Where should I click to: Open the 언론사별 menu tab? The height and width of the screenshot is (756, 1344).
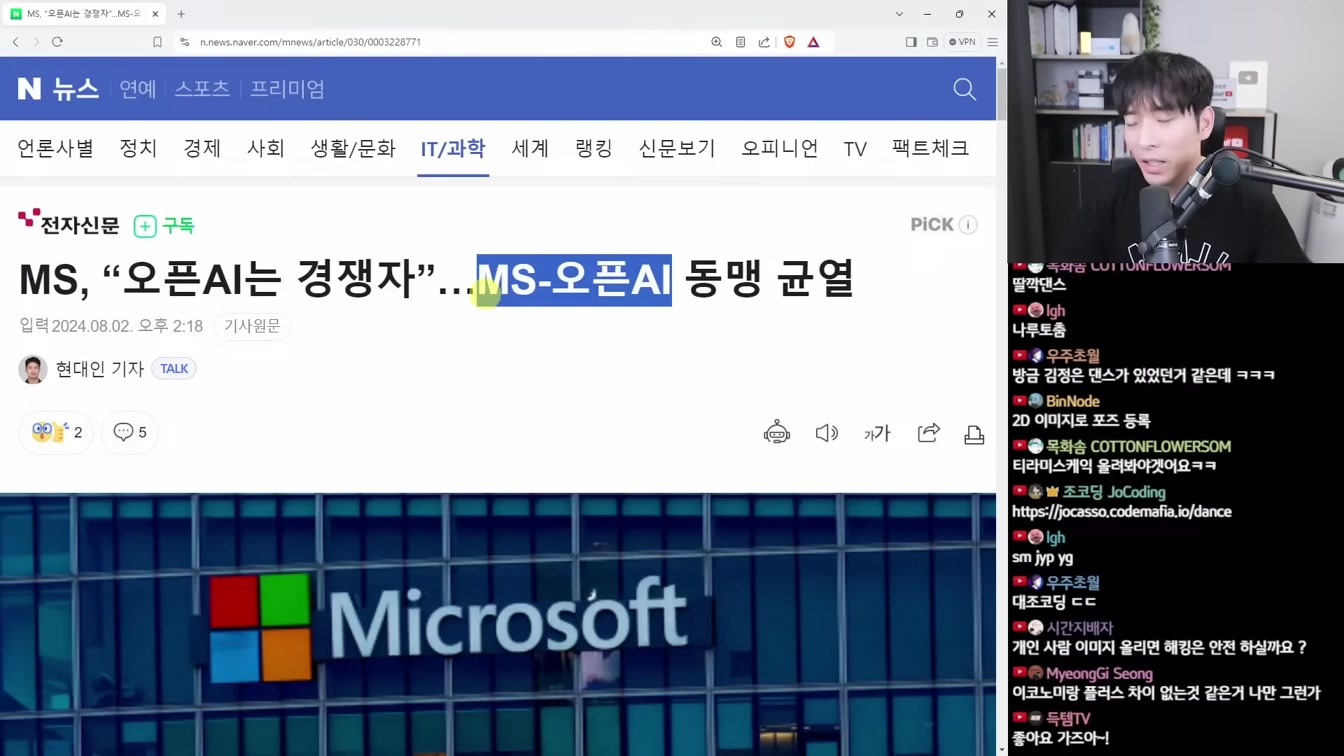coord(55,148)
